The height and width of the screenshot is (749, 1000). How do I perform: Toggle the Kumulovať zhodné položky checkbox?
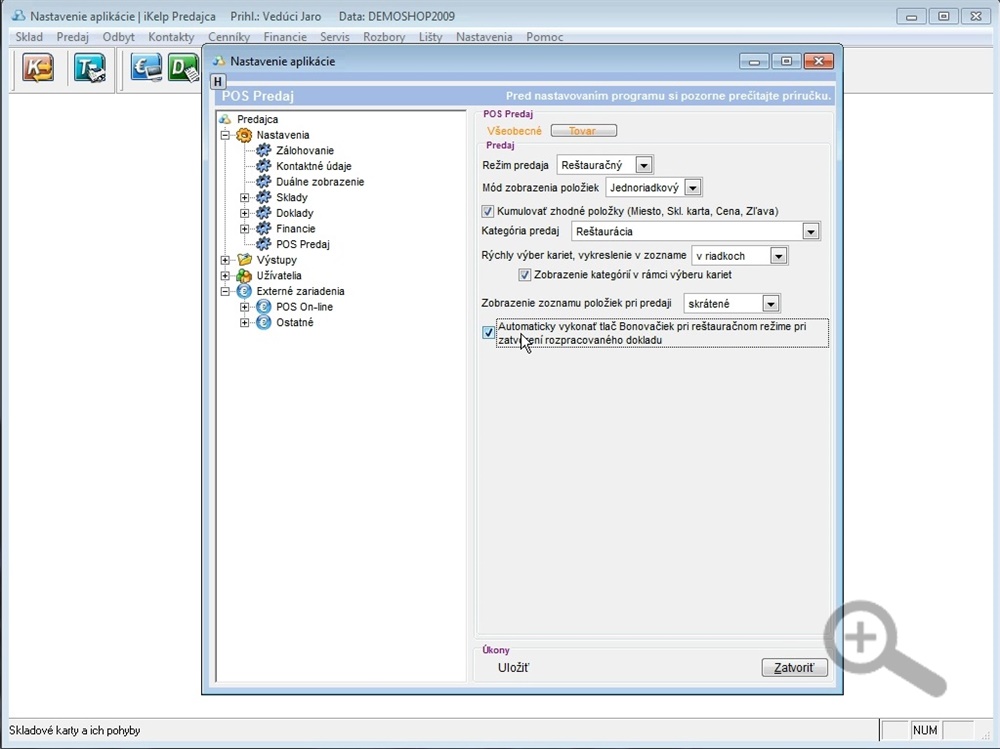[x=488, y=211]
